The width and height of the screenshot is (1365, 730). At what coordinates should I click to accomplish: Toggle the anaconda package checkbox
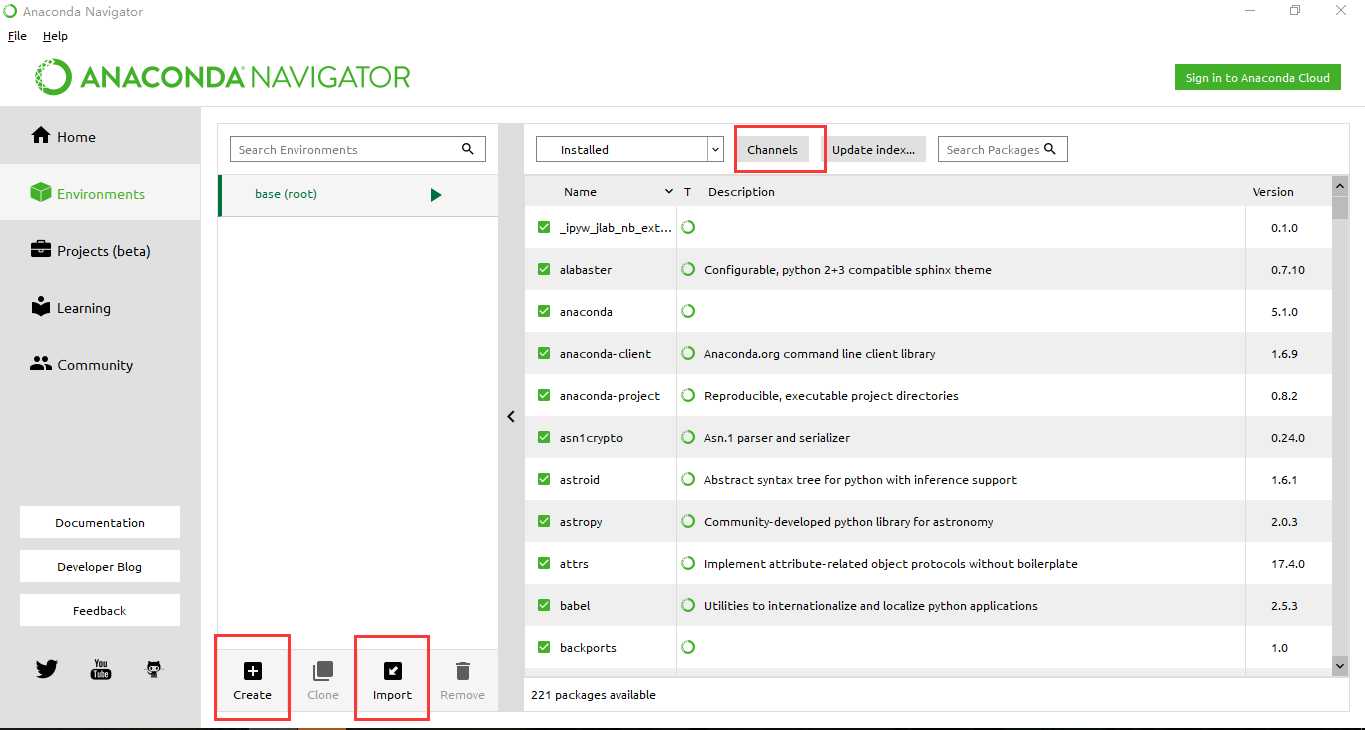544,311
